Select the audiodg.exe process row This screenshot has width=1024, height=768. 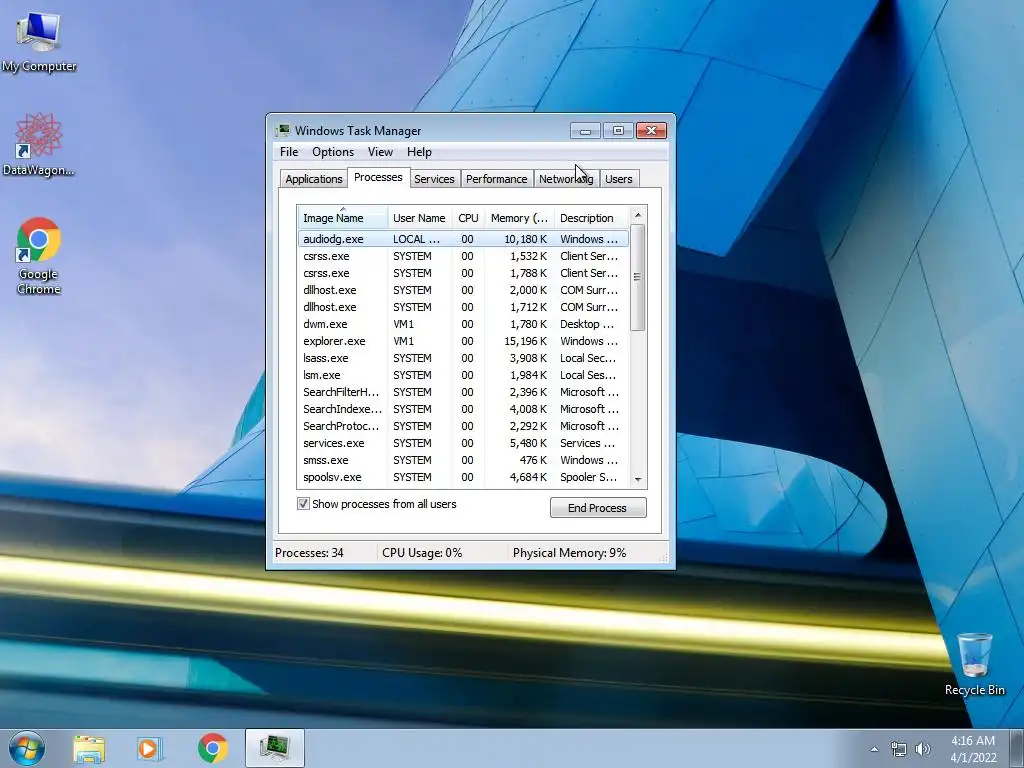tap(463, 239)
